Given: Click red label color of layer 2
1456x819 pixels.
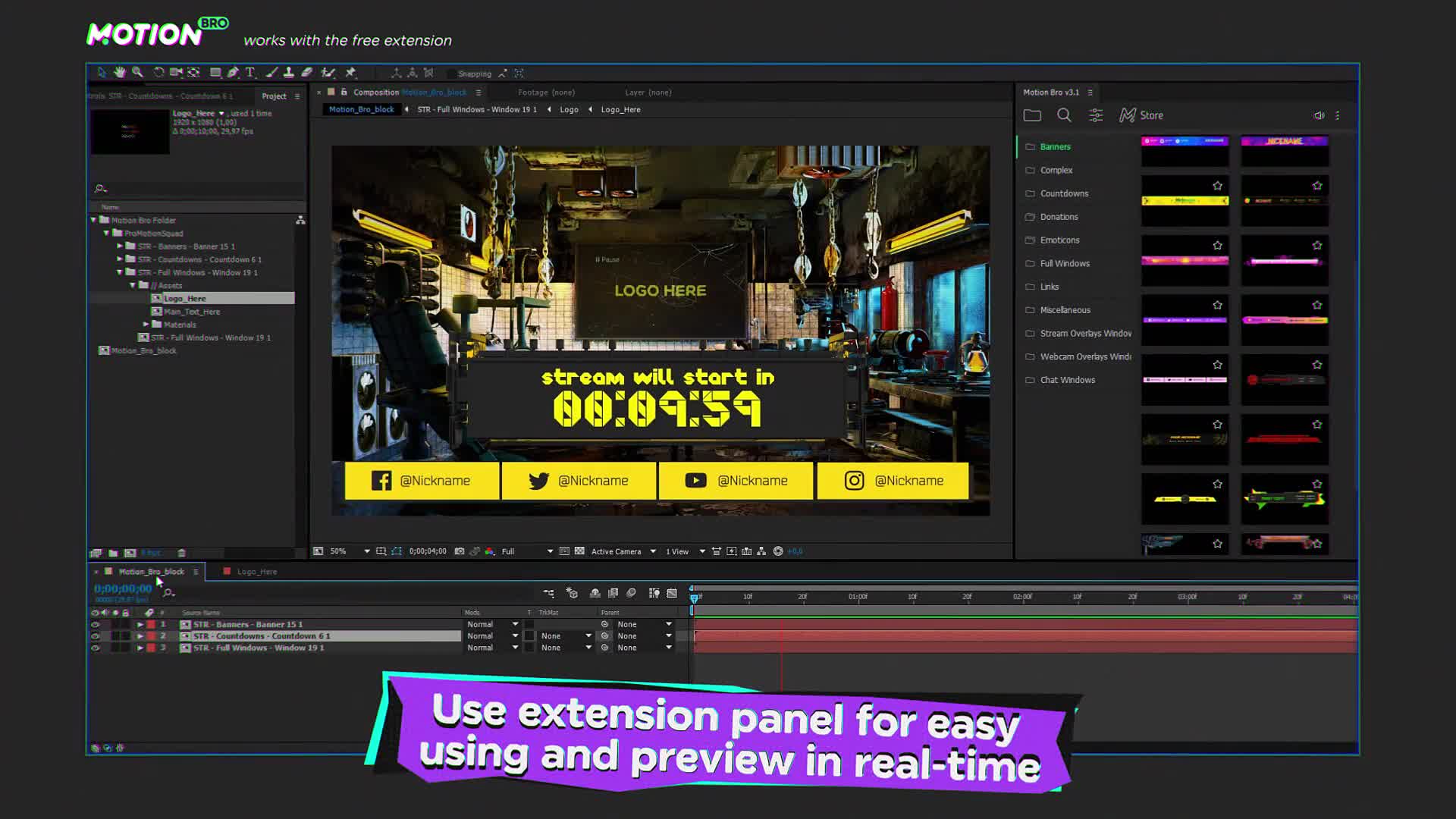Looking at the screenshot, I should click(151, 636).
